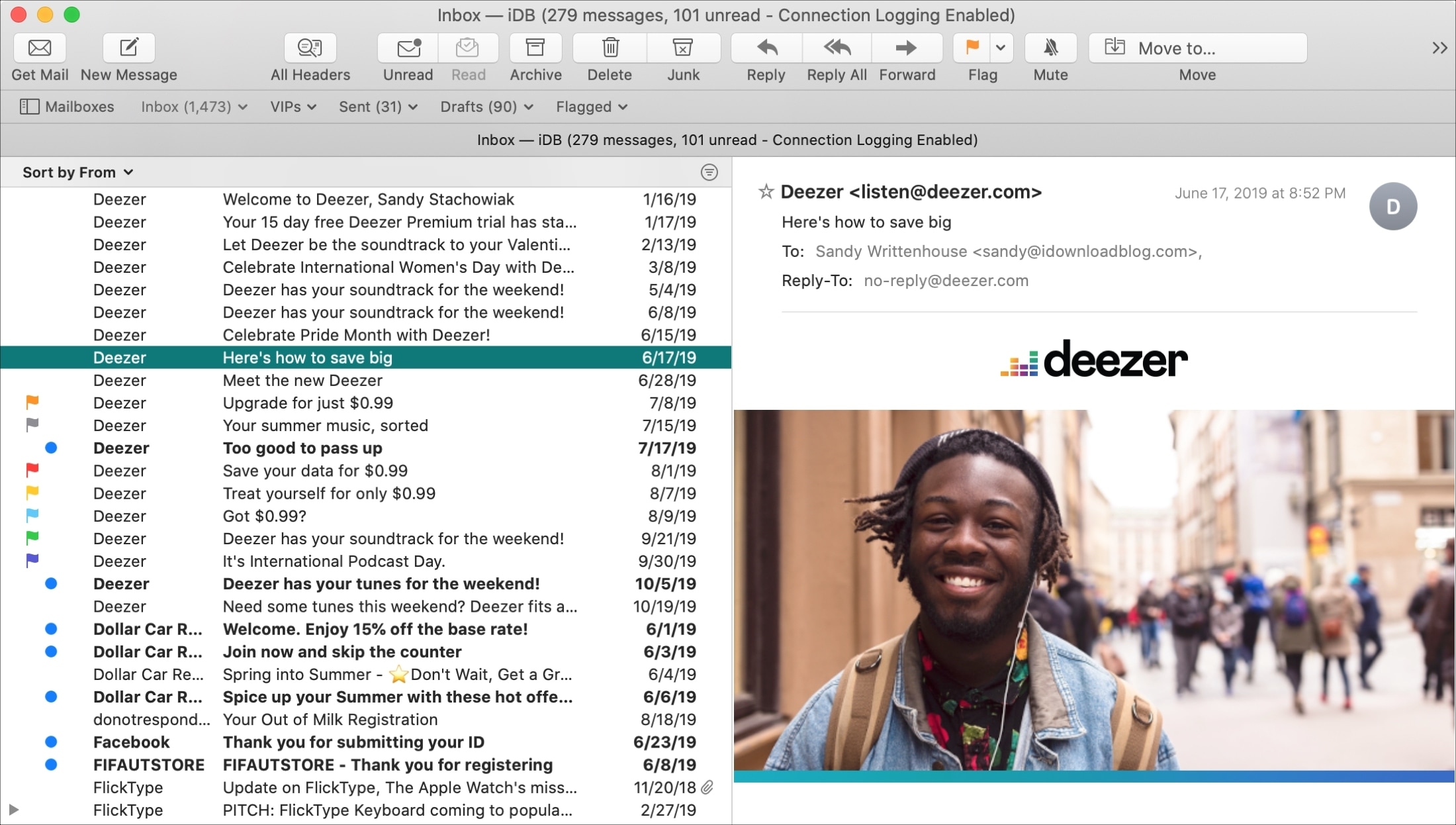Compose a New Message

(129, 48)
